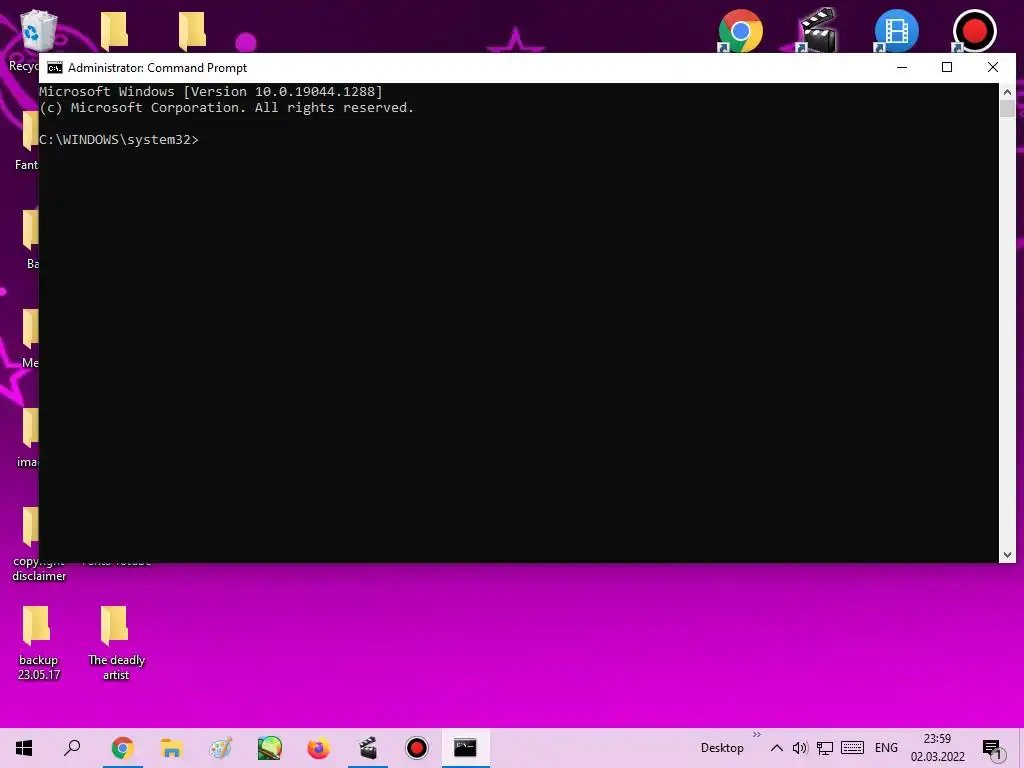Screen dimensions: 1024x768
Task: Click the Command Prompt title bar icon
Action: (55, 68)
